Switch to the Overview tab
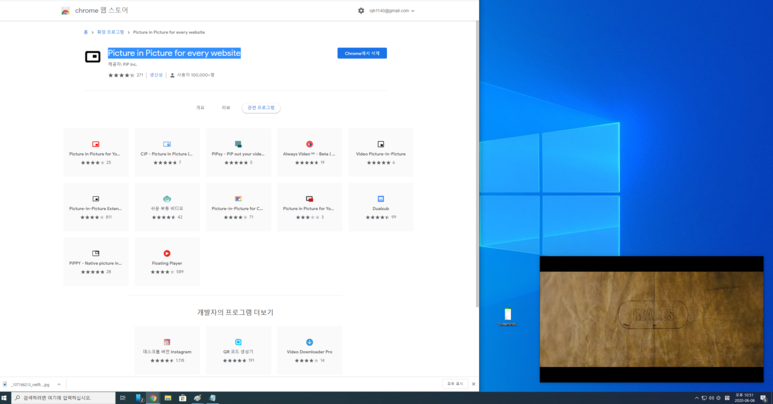 pos(200,108)
